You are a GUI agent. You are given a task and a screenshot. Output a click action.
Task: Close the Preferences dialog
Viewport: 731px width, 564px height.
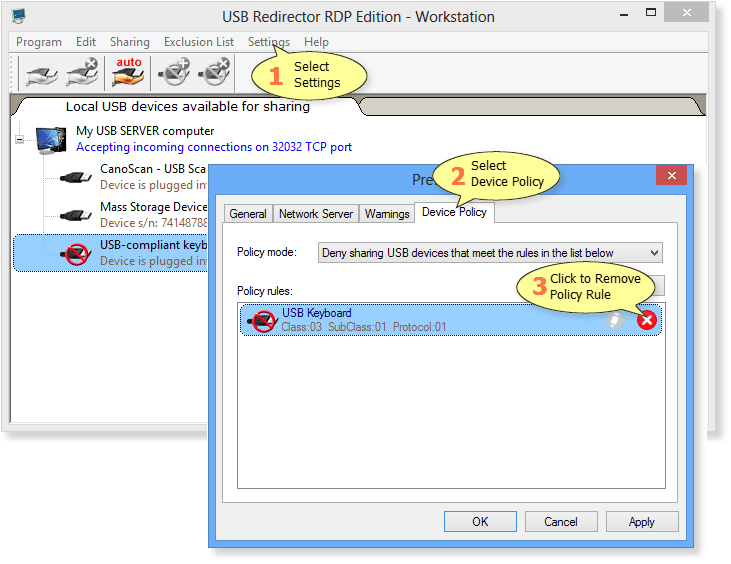[671, 175]
